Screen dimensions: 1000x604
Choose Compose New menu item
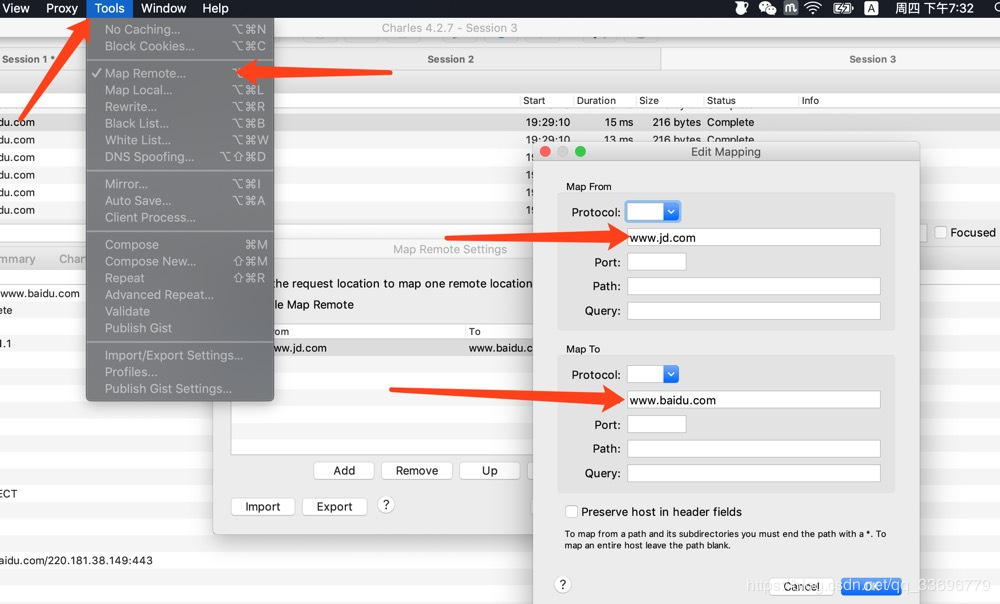click(180, 261)
